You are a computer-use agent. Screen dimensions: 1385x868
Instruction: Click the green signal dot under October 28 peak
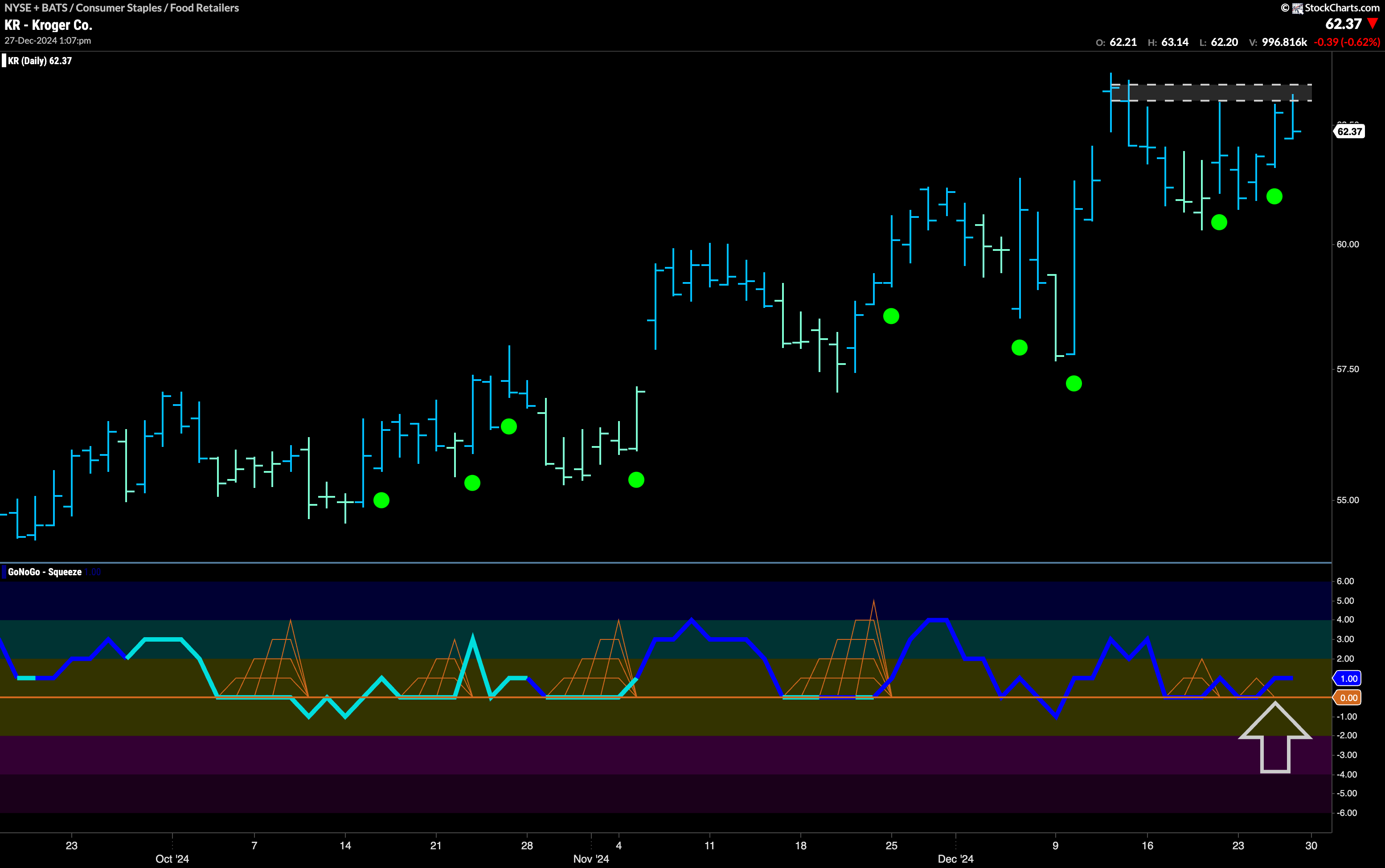click(x=508, y=426)
